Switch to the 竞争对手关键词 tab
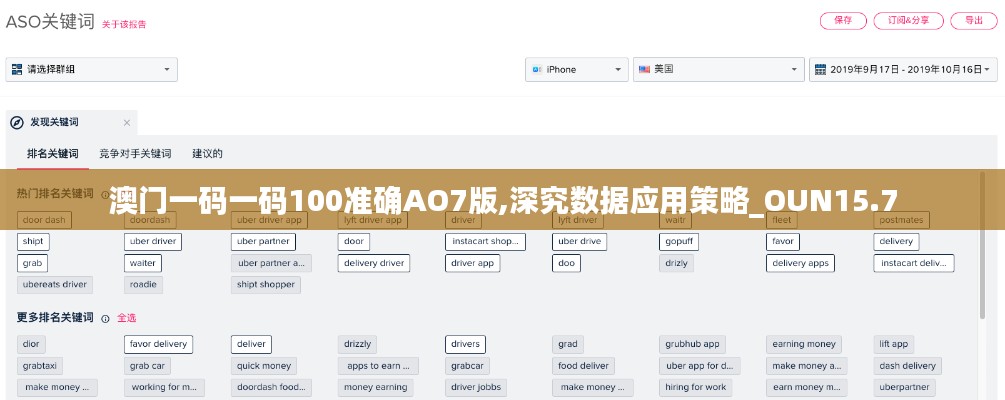Screen dimensions: 1005x400 coord(135,154)
